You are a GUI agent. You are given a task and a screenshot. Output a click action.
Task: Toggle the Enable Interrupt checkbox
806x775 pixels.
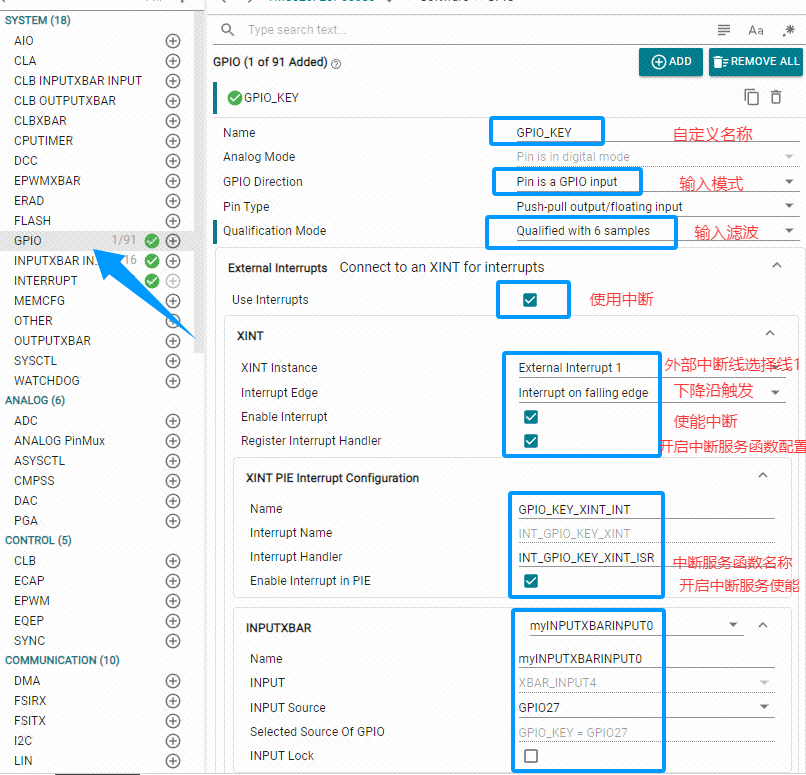530,417
